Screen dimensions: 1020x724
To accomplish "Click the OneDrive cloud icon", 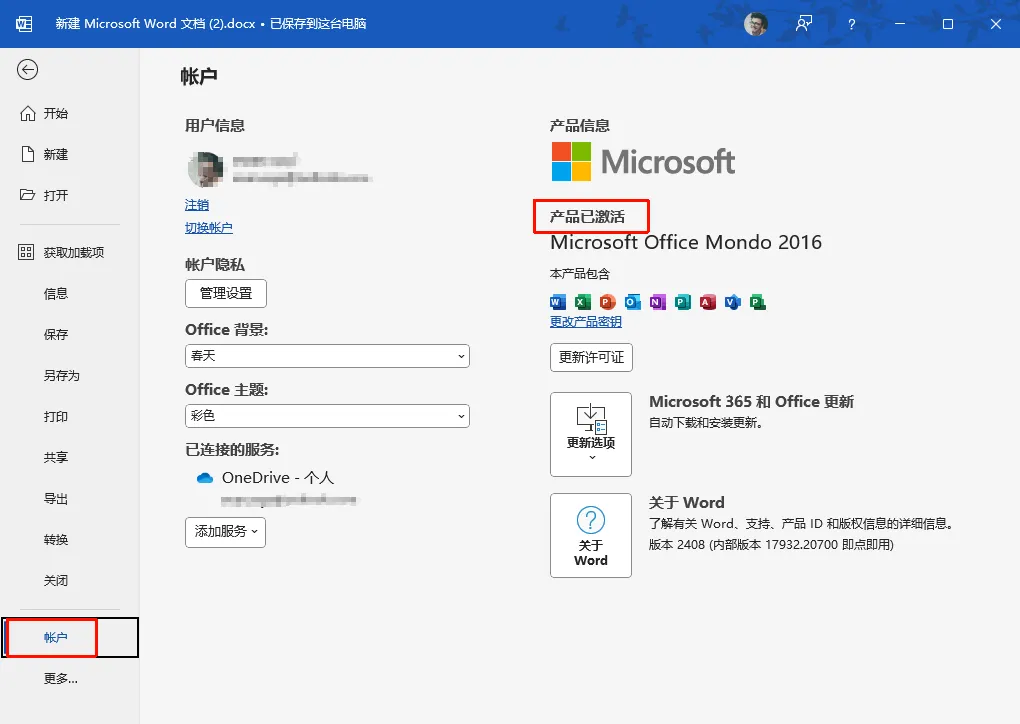I will pos(205,478).
